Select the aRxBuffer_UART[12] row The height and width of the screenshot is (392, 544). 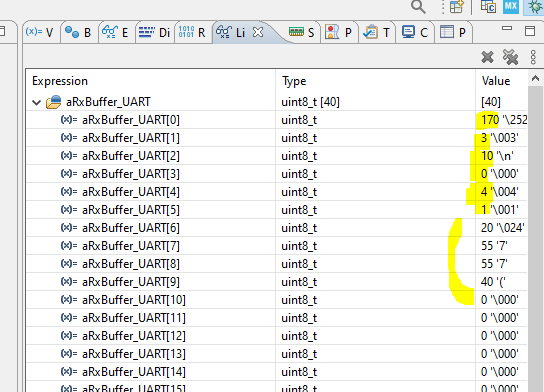(277, 336)
